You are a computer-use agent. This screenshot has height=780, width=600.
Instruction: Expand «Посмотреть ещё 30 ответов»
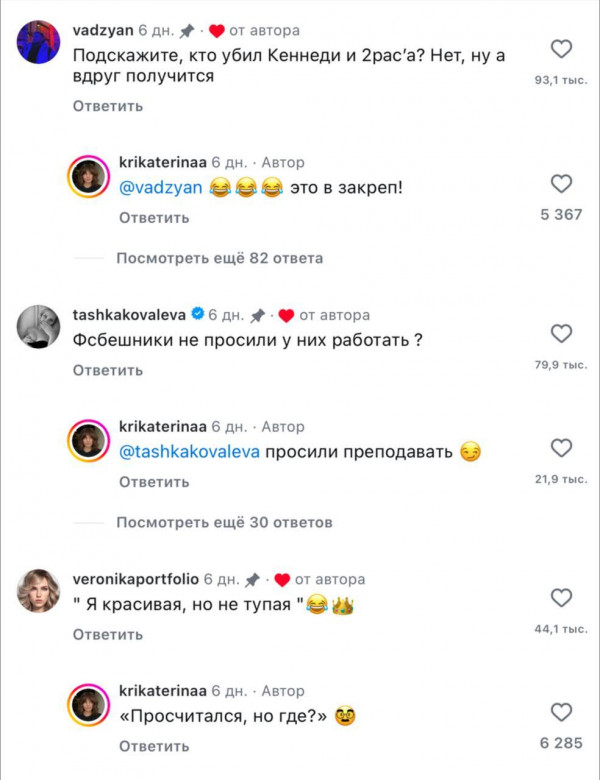(224, 522)
